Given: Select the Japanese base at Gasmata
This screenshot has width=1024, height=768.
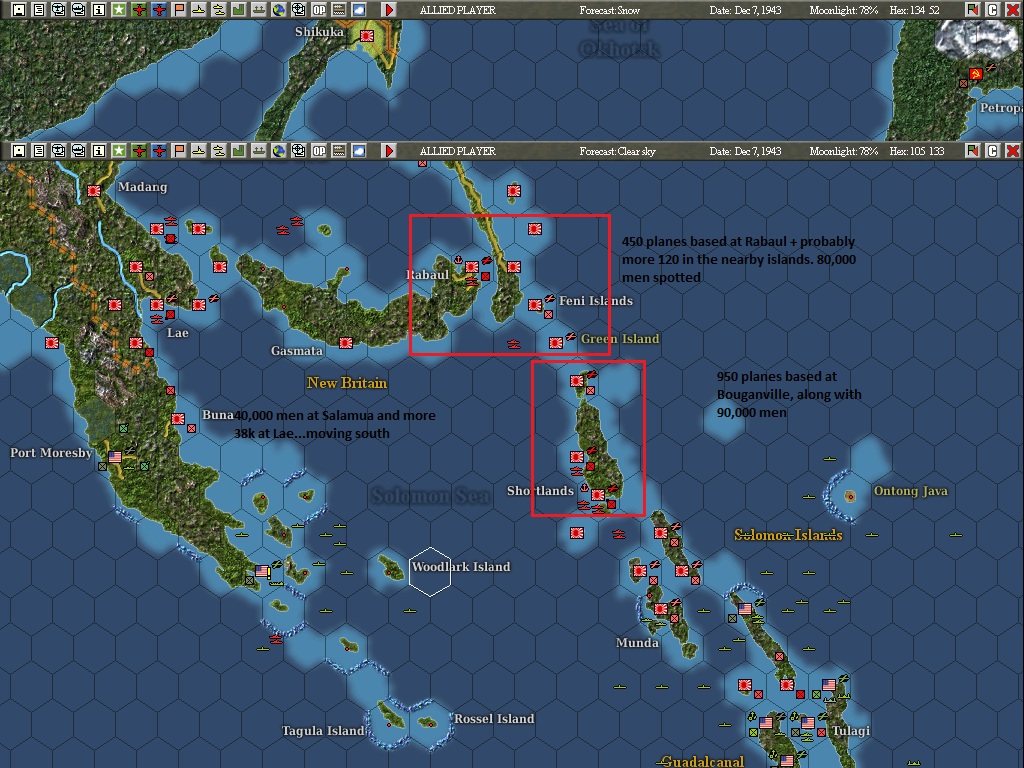Looking at the screenshot, I should tap(346, 343).
